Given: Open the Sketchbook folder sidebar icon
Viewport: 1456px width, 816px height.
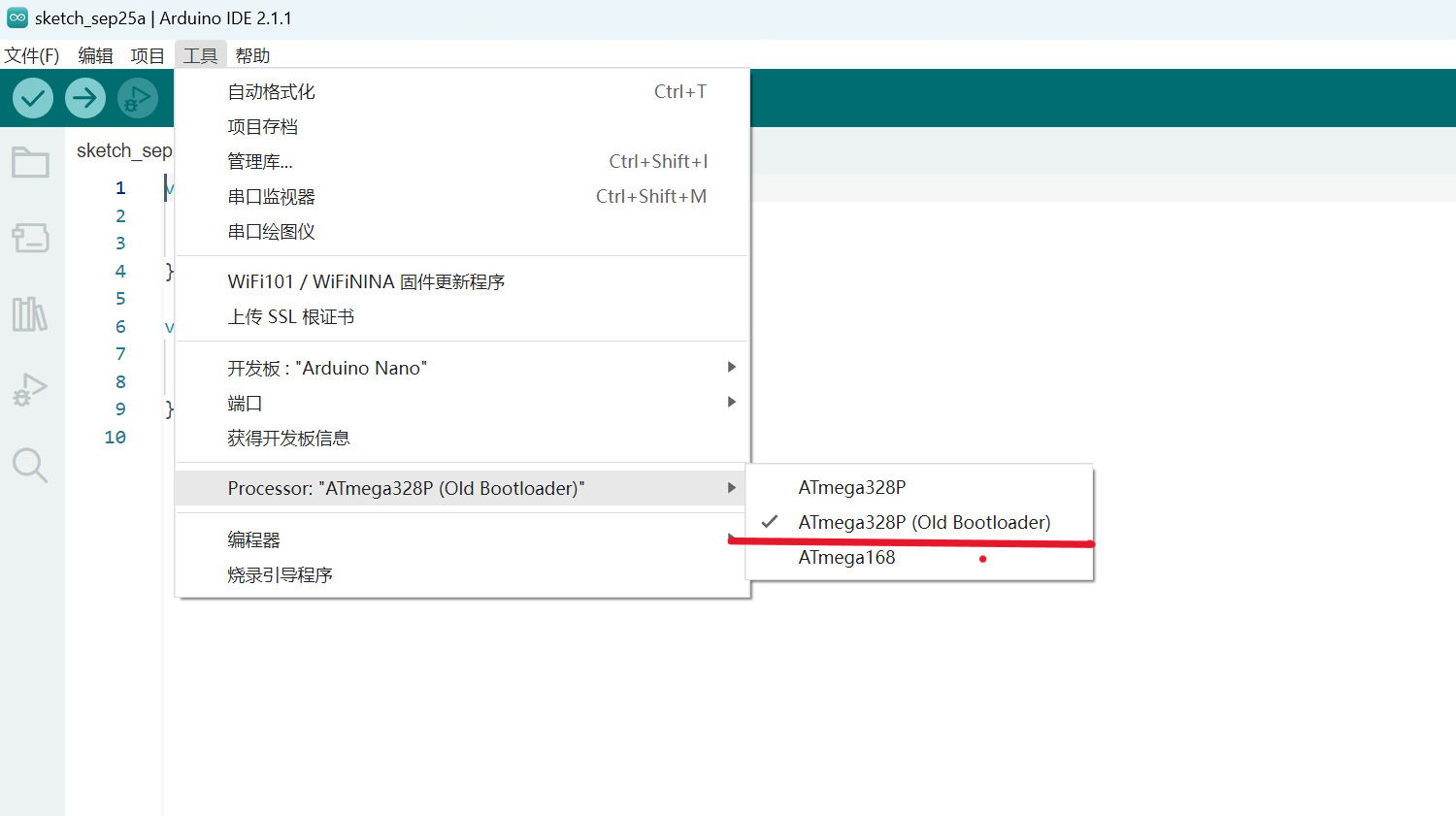Looking at the screenshot, I should [30, 162].
